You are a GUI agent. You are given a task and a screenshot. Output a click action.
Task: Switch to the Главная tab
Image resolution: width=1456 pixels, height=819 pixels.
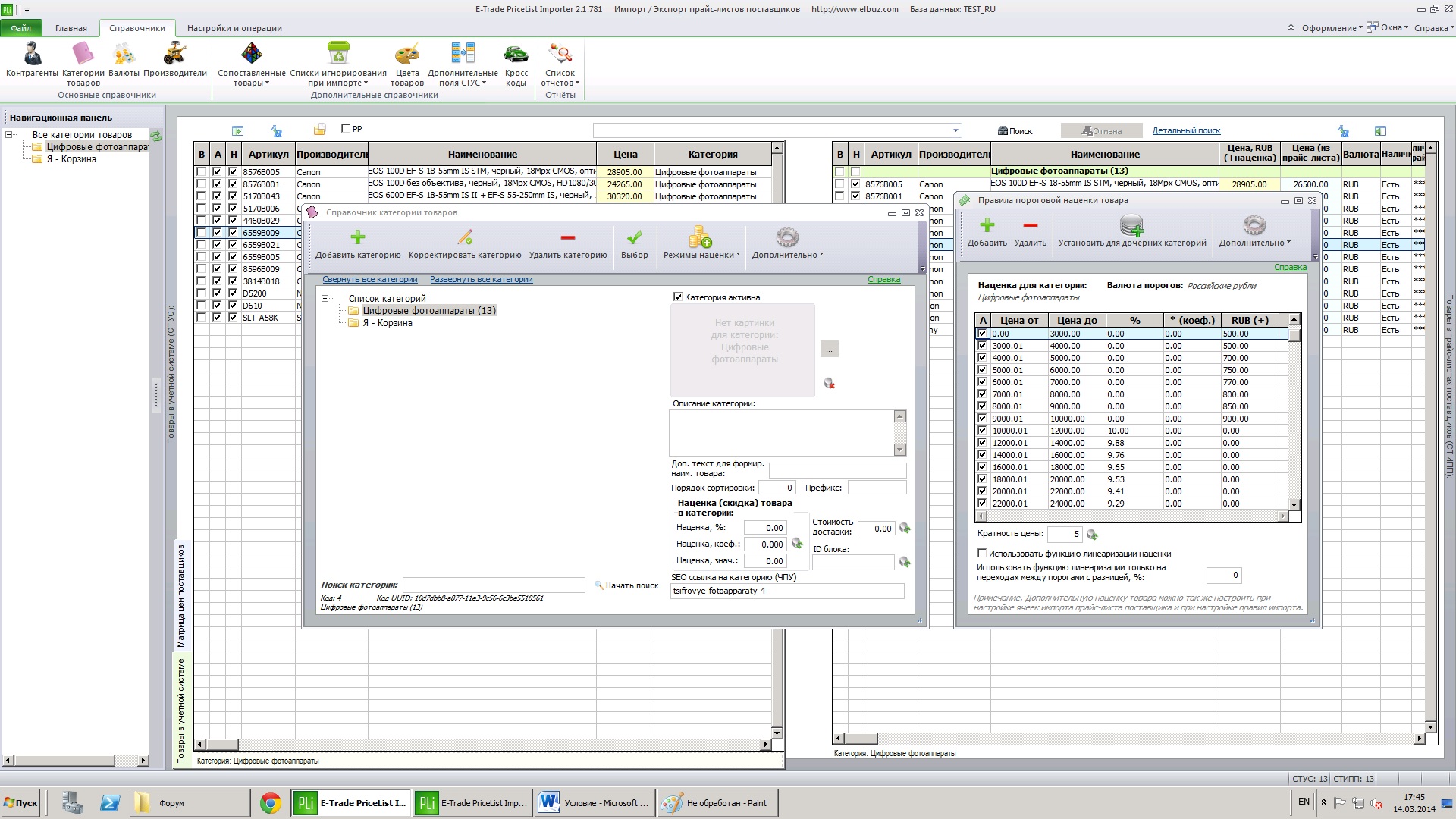click(x=71, y=28)
